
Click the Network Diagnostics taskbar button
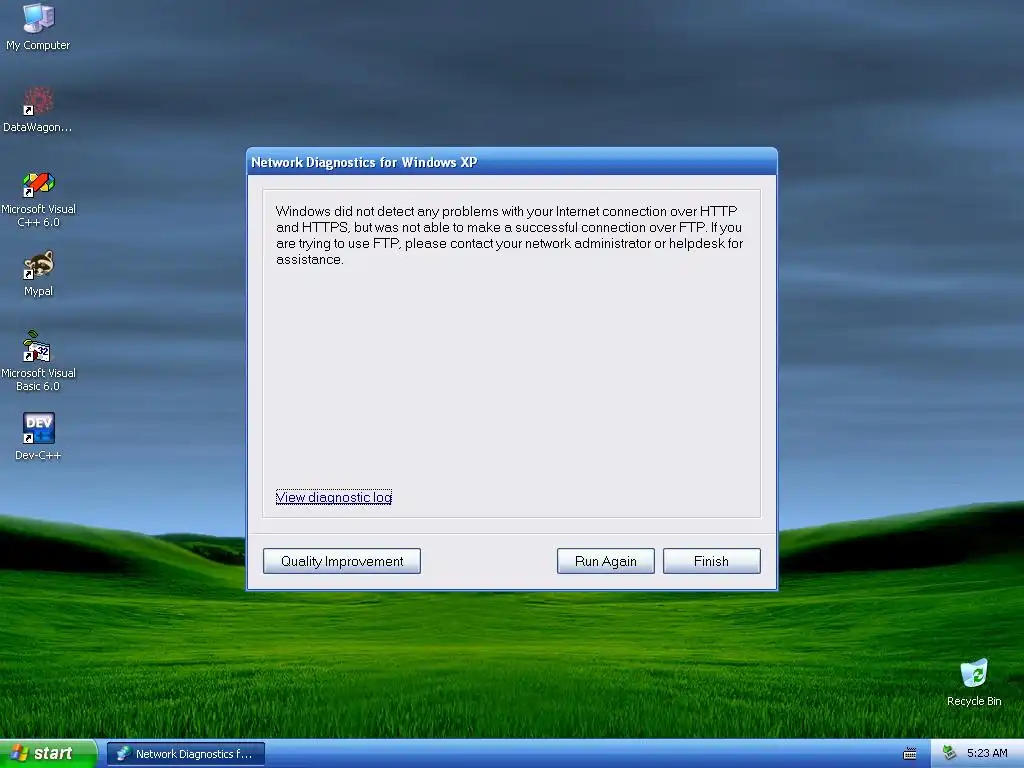[x=186, y=754]
